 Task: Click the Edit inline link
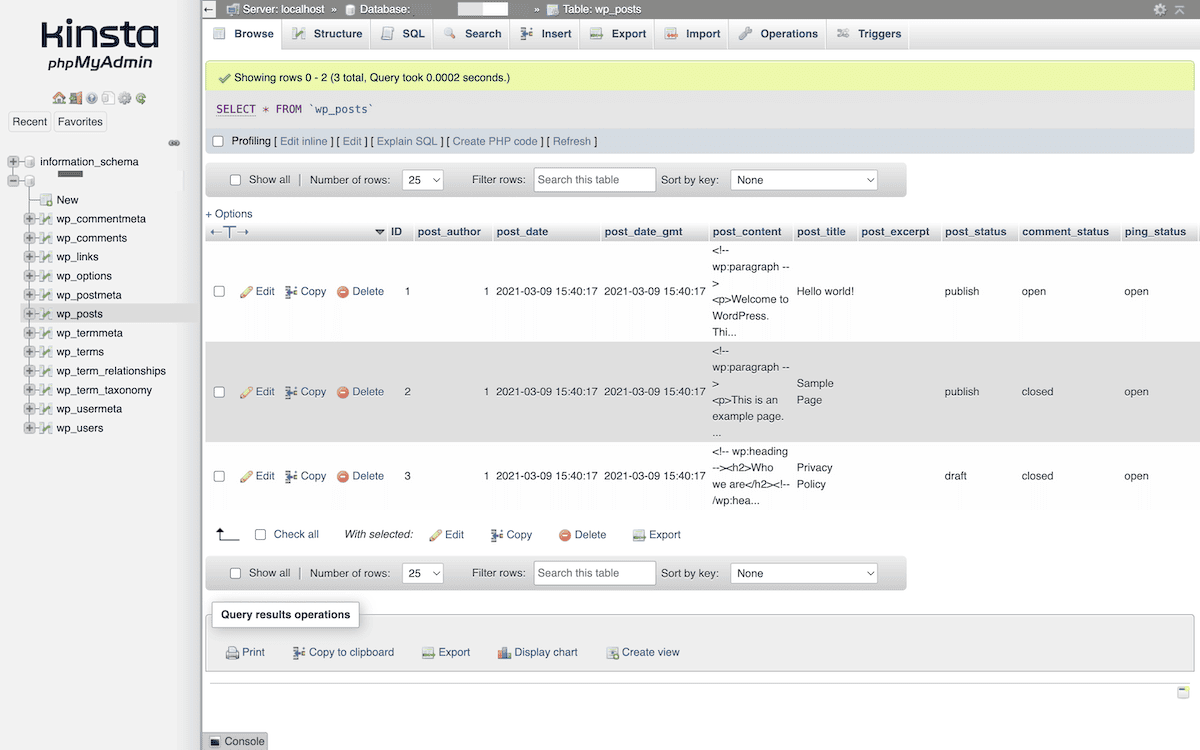pos(304,142)
